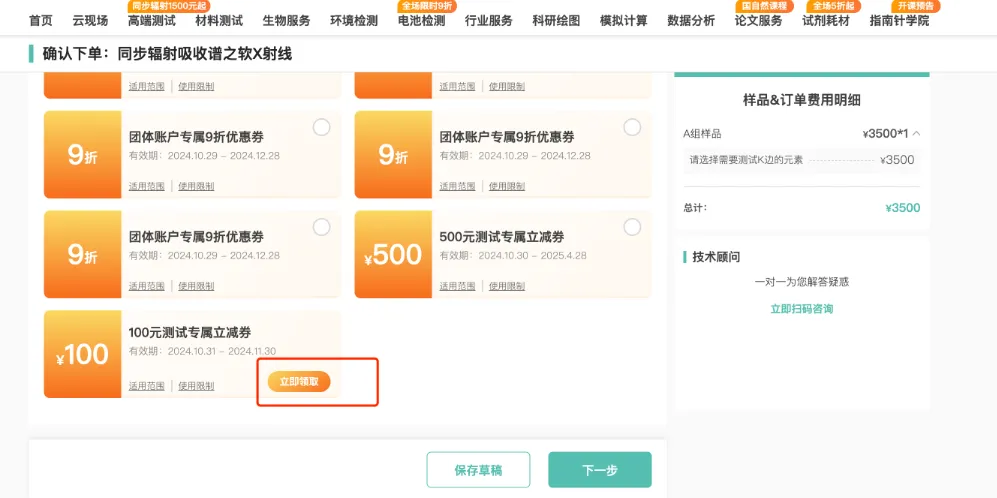Open the 数据分析 navigation item

691,21
